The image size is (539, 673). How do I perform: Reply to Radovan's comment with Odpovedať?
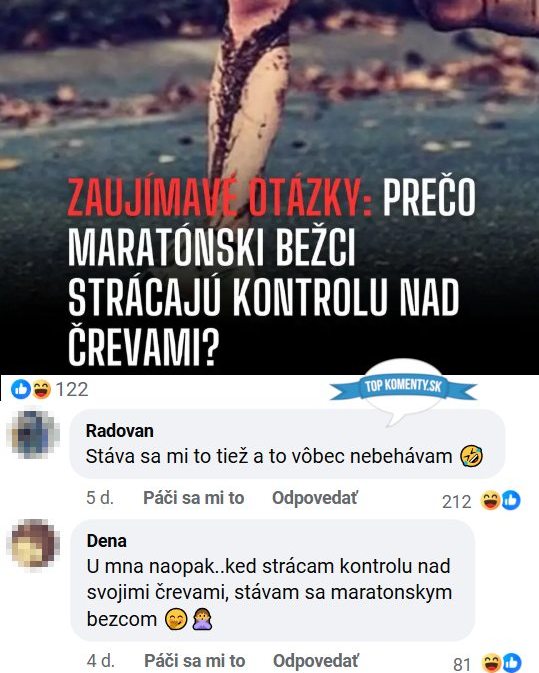315,498
